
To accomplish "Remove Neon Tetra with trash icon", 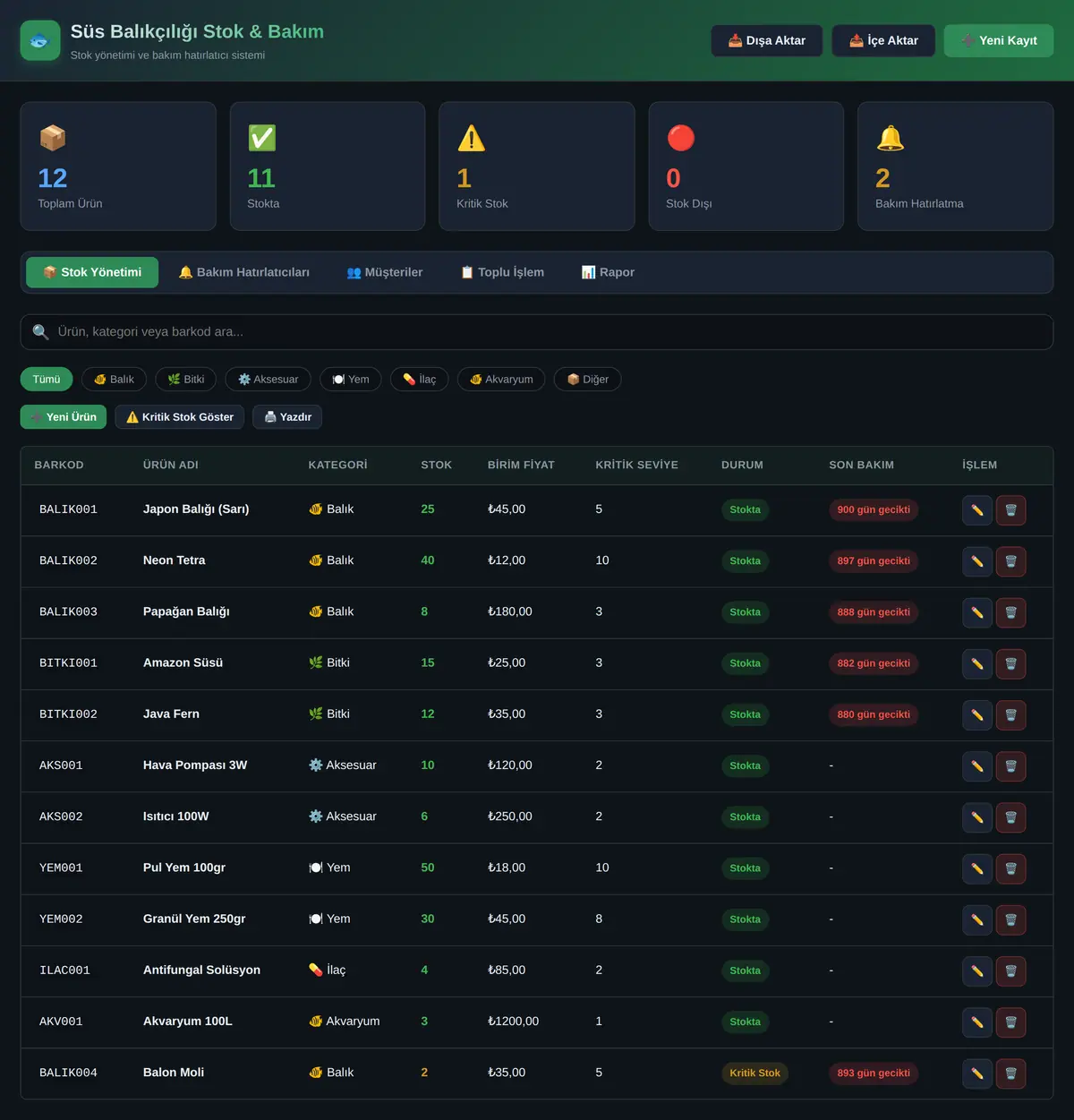I will tap(1011, 561).
